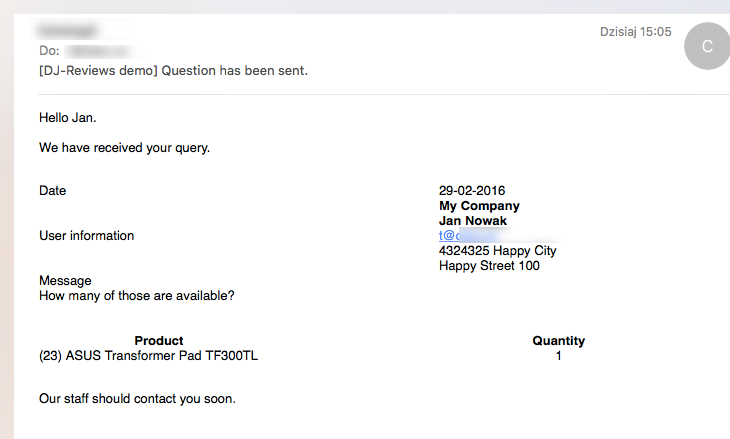This screenshot has width=730, height=439.
Task: Click the sender avatar circle with letter C
Action: point(707,46)
